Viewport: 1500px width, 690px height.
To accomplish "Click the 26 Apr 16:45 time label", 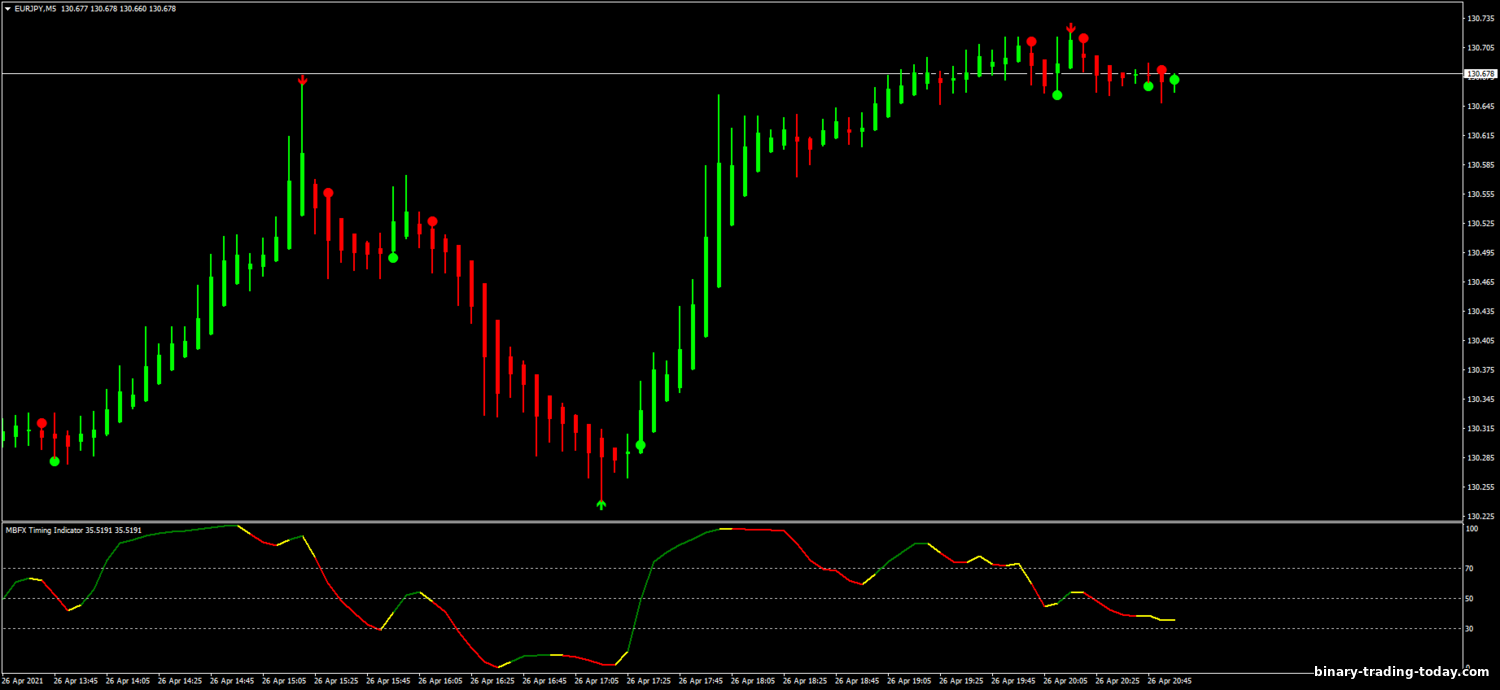I will (x=544, y=680).
